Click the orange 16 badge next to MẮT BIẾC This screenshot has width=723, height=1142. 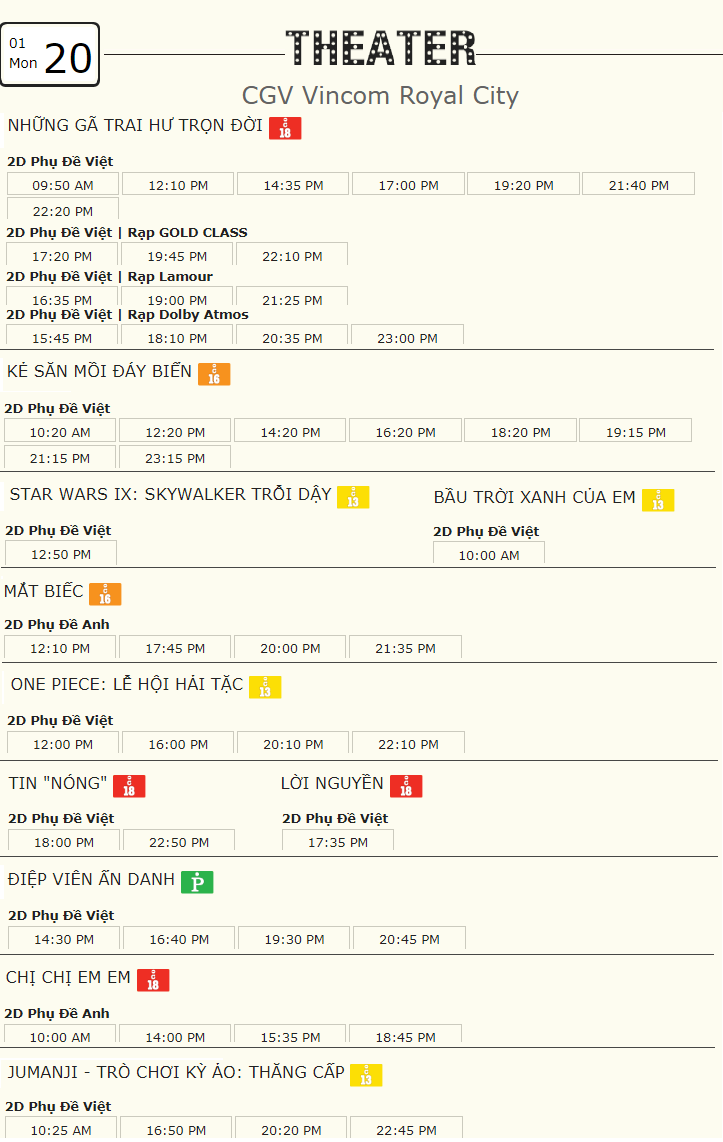pos(105,594)
